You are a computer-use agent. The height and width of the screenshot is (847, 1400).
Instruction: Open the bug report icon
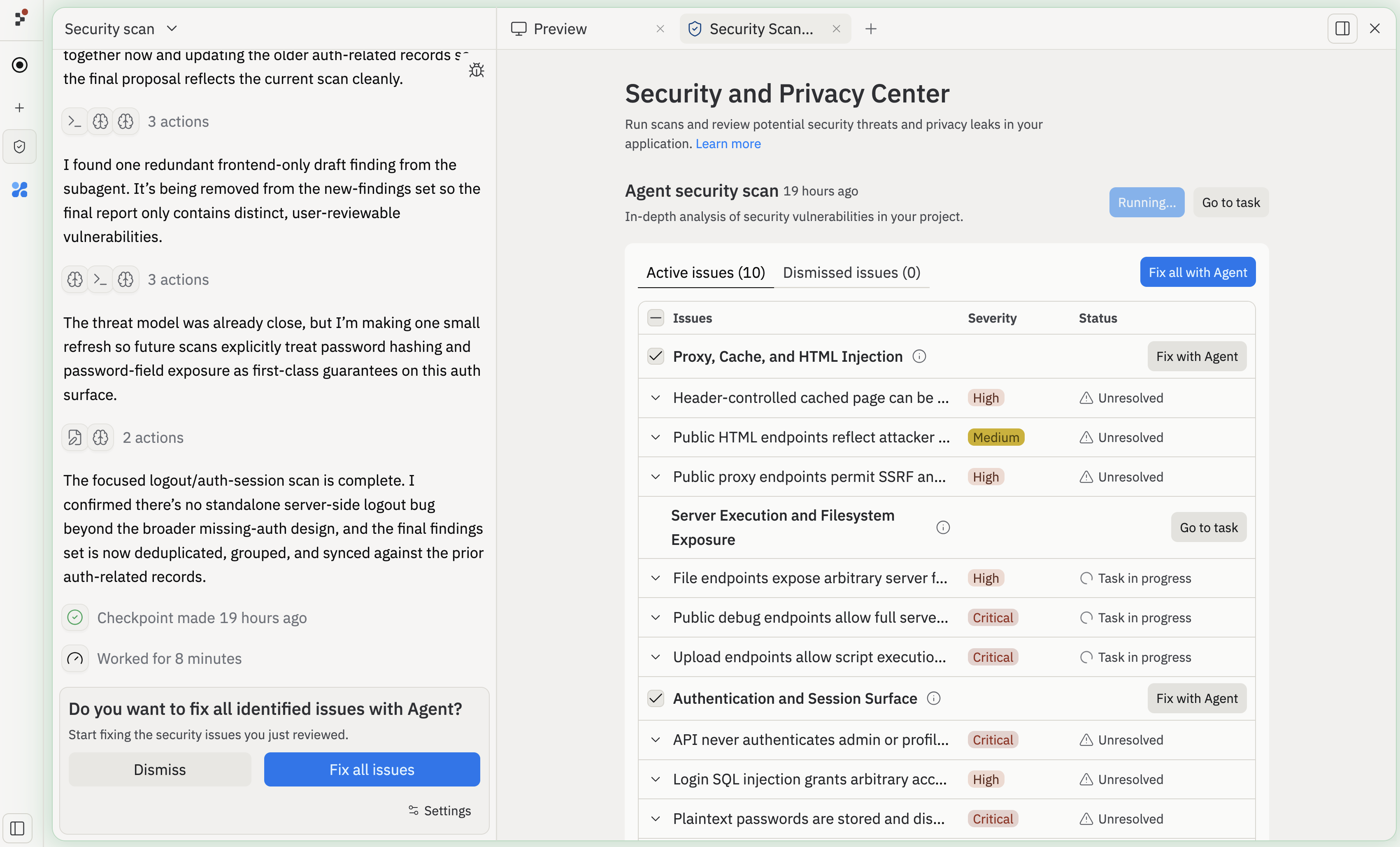[x=476, y=70]
